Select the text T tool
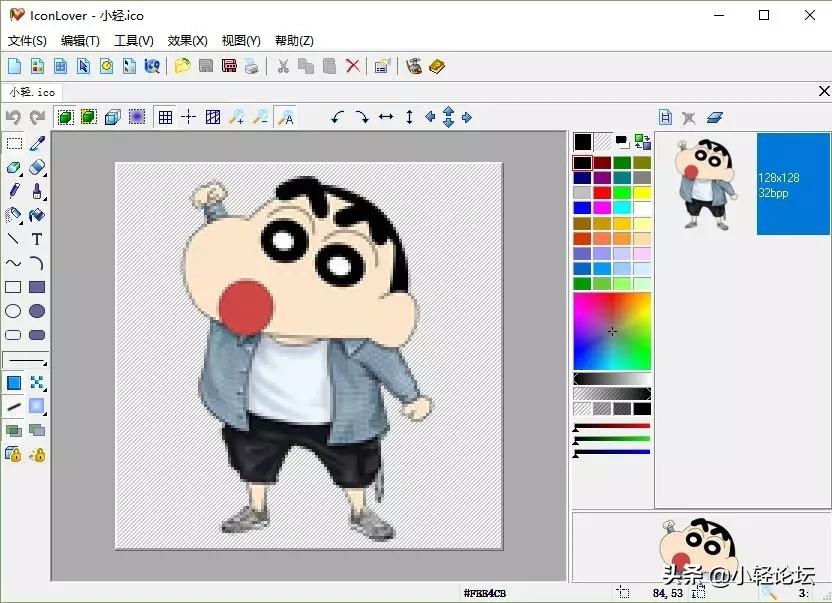This screenshot has width=832, height=603. [37, 239]
